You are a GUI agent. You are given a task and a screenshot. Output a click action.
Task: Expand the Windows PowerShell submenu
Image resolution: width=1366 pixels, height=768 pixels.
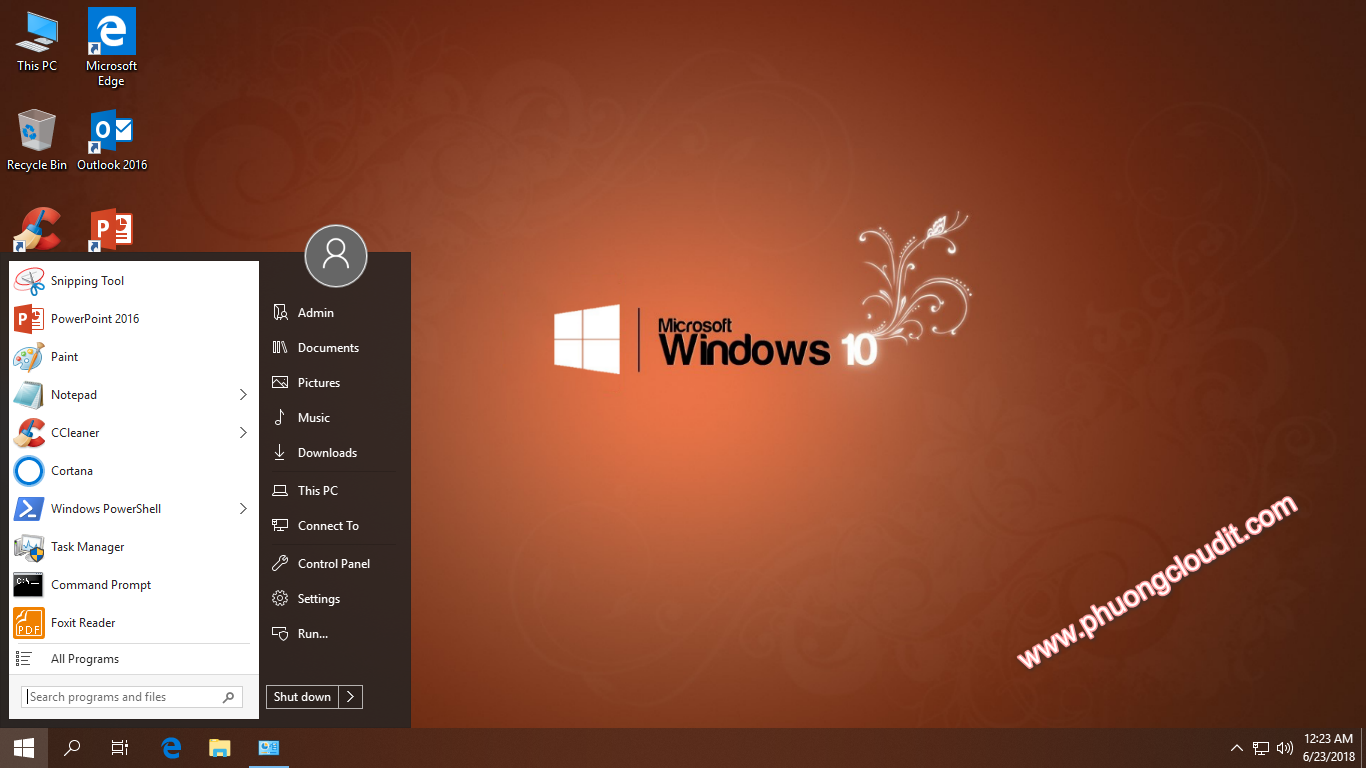coord(243,508)
